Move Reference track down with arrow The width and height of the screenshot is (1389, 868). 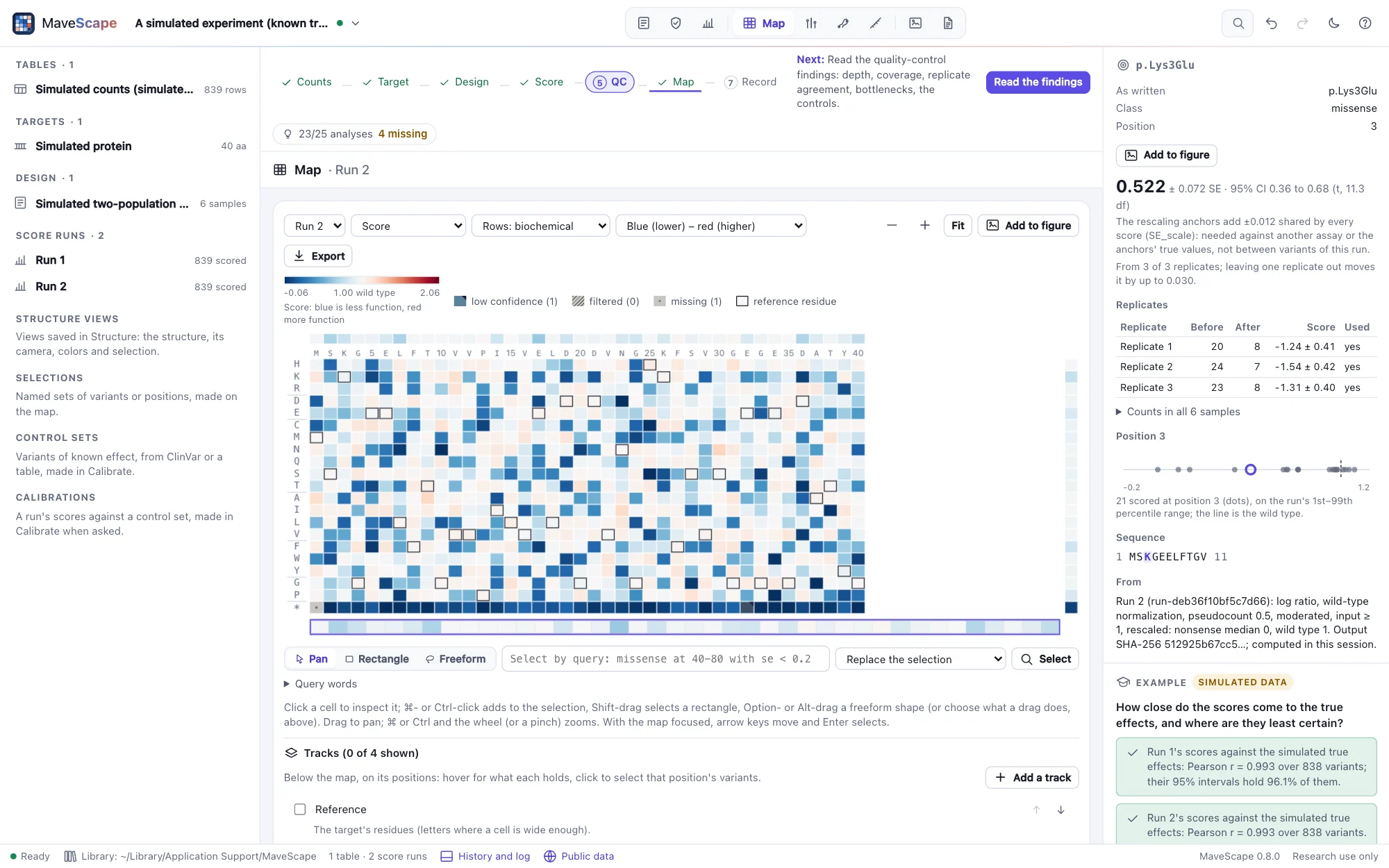[1061, 810]
